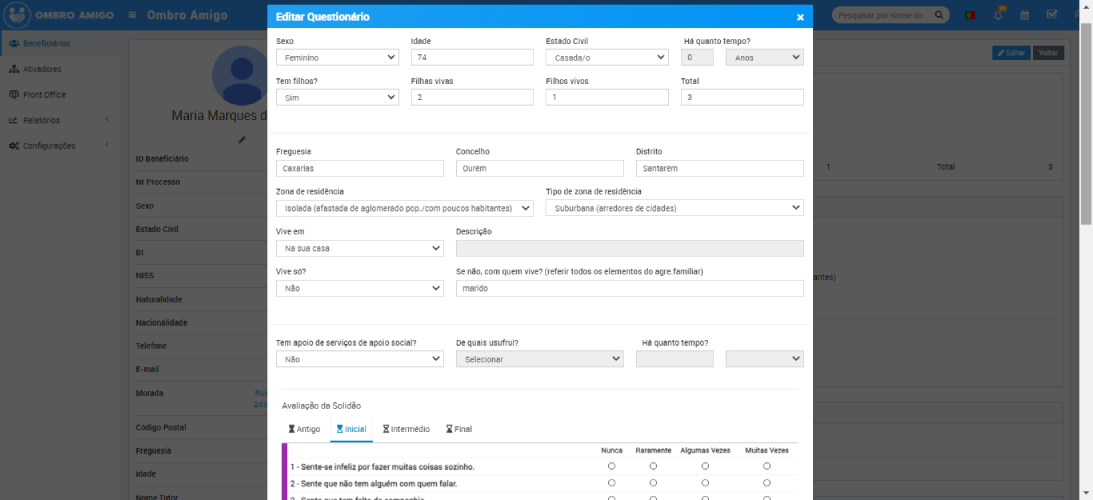Click the notifications bell icon
Viewport: 1093px width, 500px height.
[x=998, y=15]
